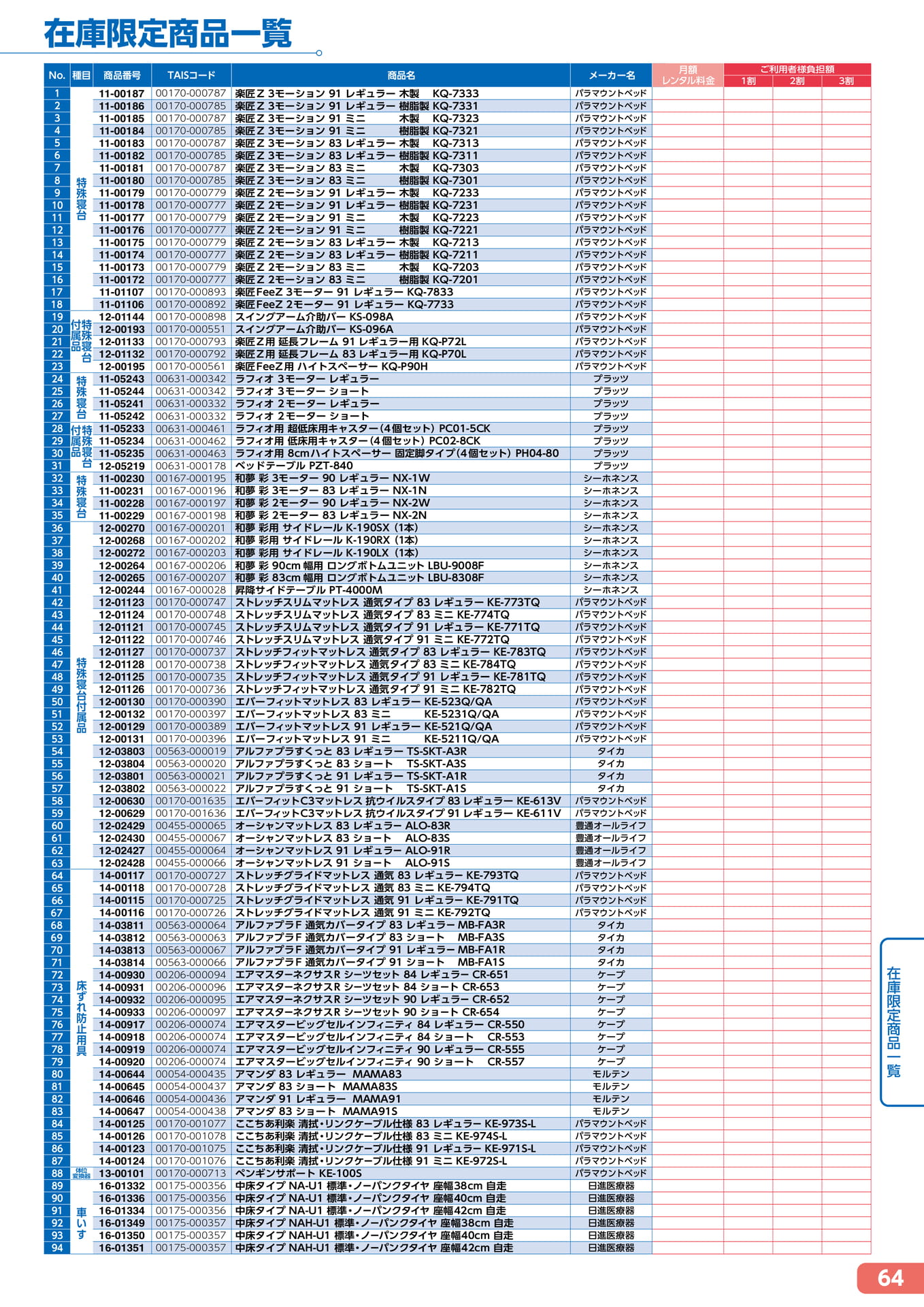This screenshot has height=1307, width=924.
Task: Click ラフィオ 3モーター レギュラー
Action: [307, 378]
